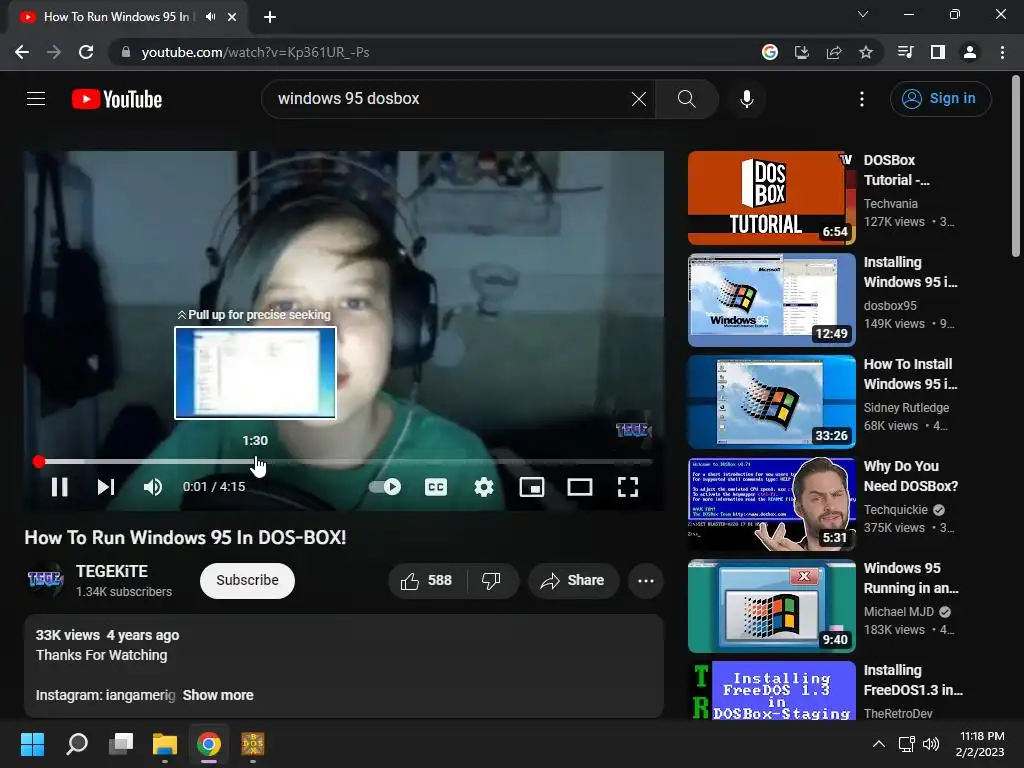Click the Sign in button
The height and width of the screenshot is (768, 1024).
[x=940, y=99]
